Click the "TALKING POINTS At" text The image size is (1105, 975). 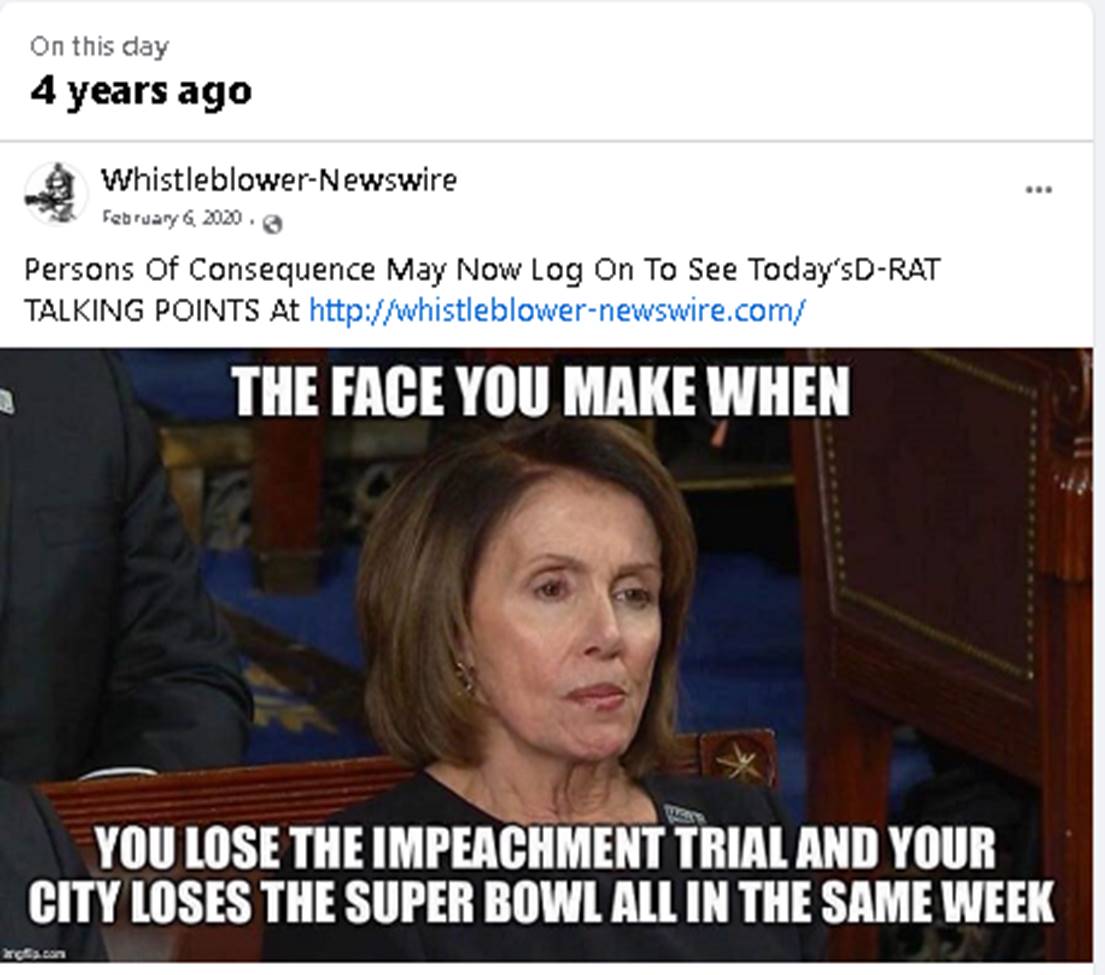click(162, 311)
